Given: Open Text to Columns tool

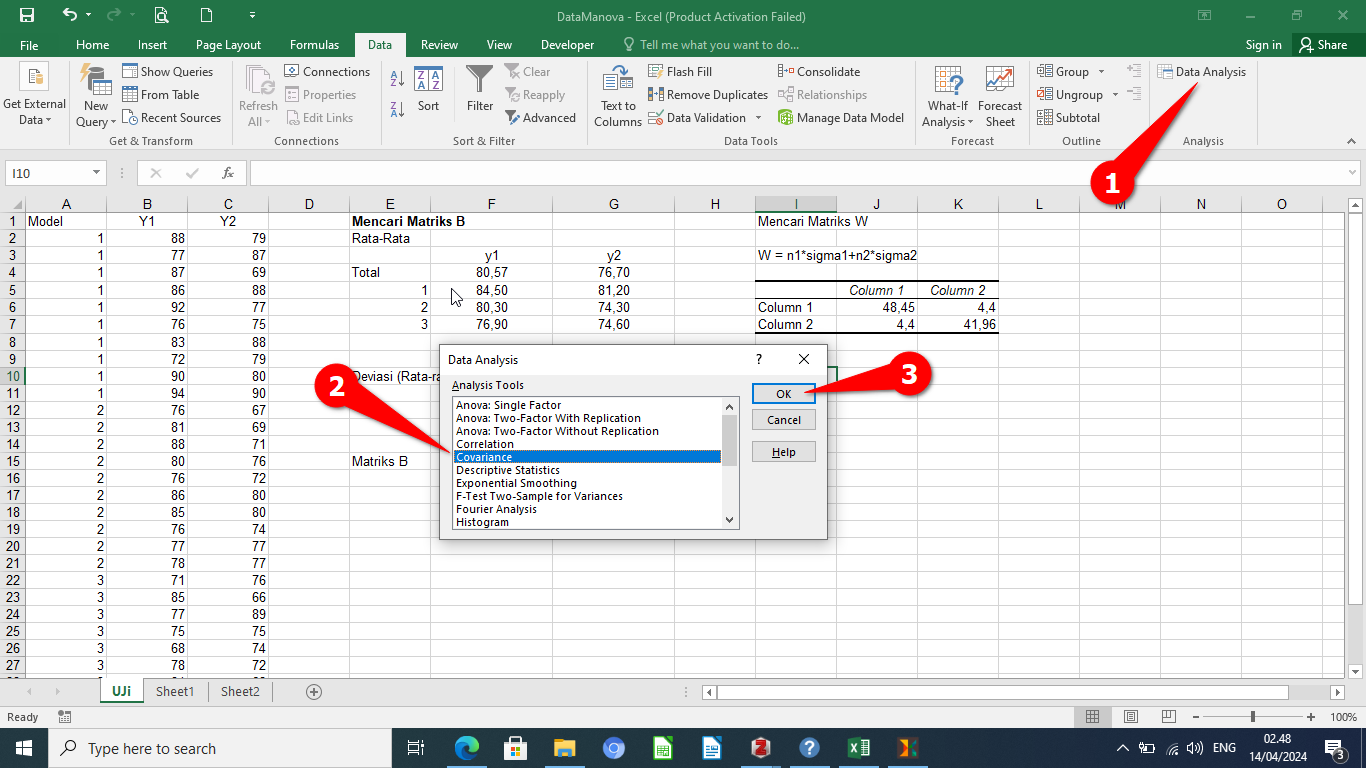Looking at the screenshot, I should tap(618, 97).
